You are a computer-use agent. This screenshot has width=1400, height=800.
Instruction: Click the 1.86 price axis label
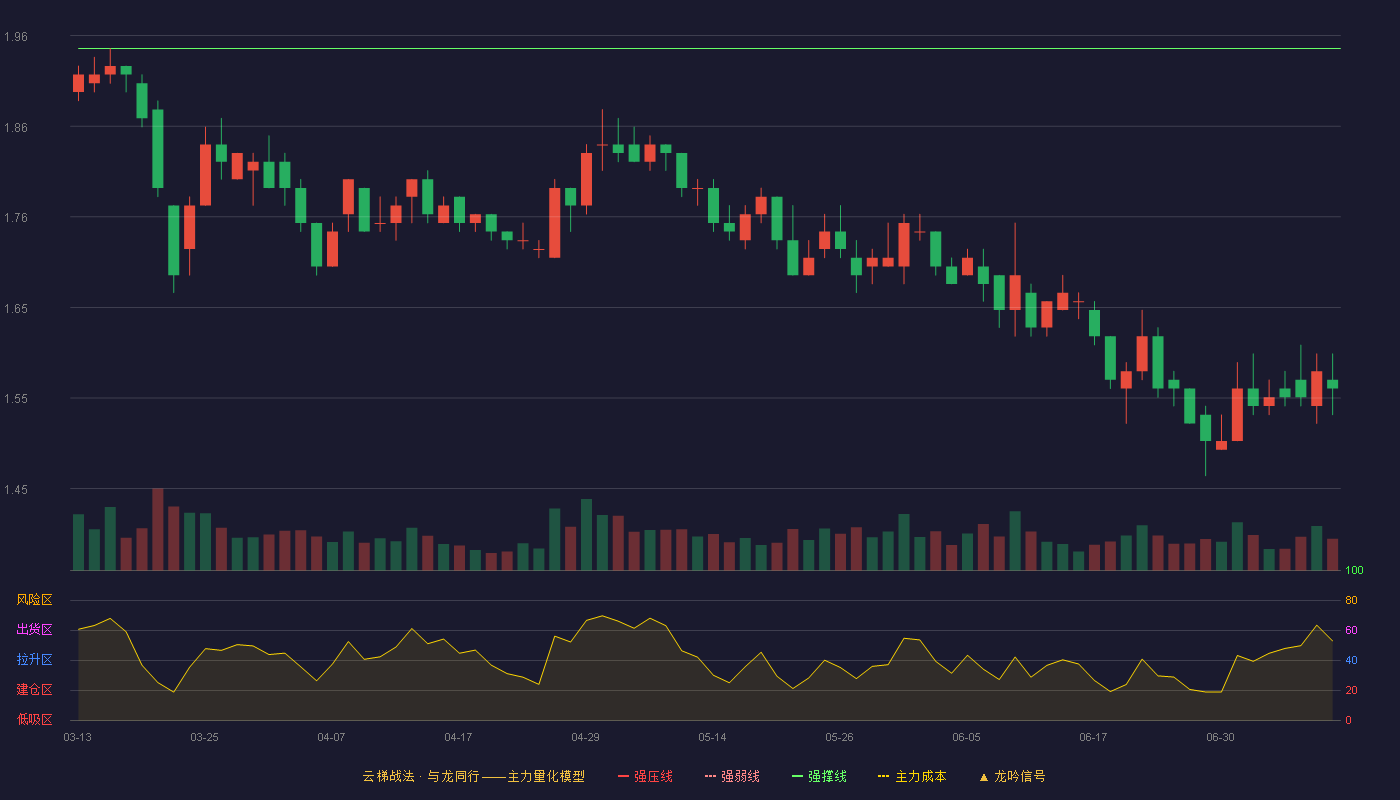pos(16,127)
